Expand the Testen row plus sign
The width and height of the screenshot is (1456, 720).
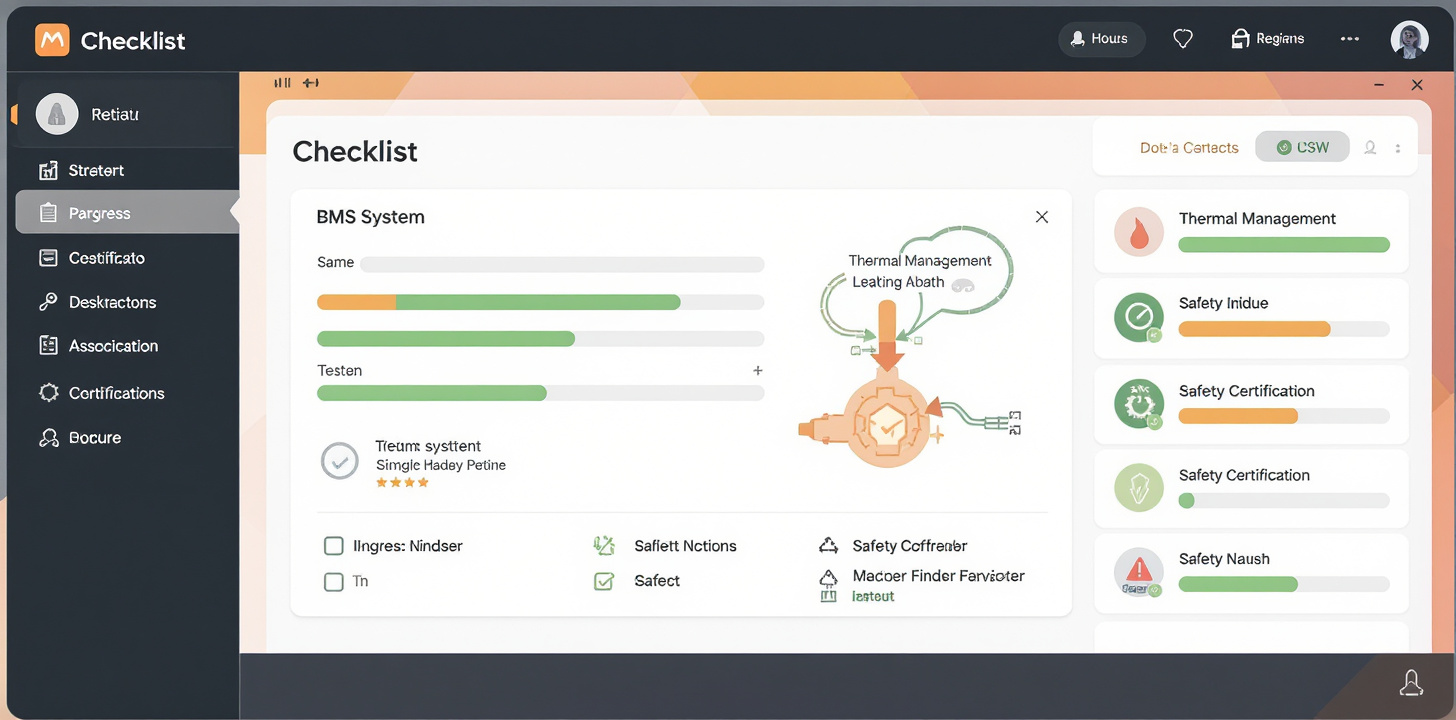coord(758,371)
